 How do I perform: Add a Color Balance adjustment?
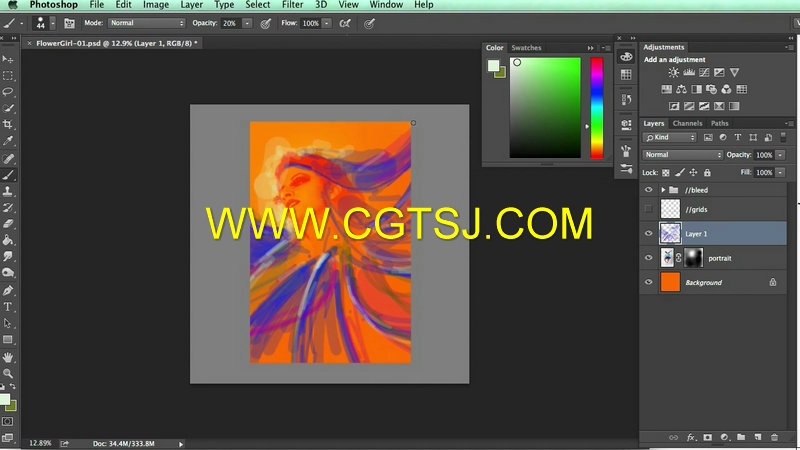click(681, 89)
